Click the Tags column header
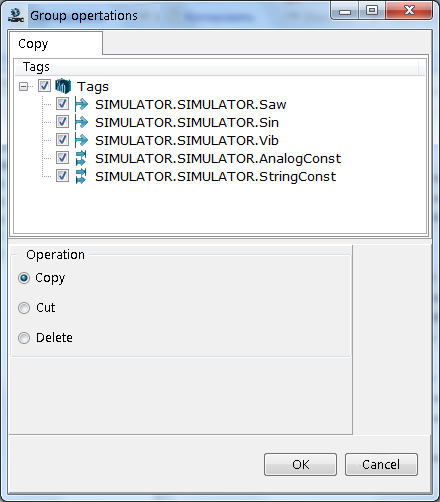This screenshot has width=440, height=502. 217,67
